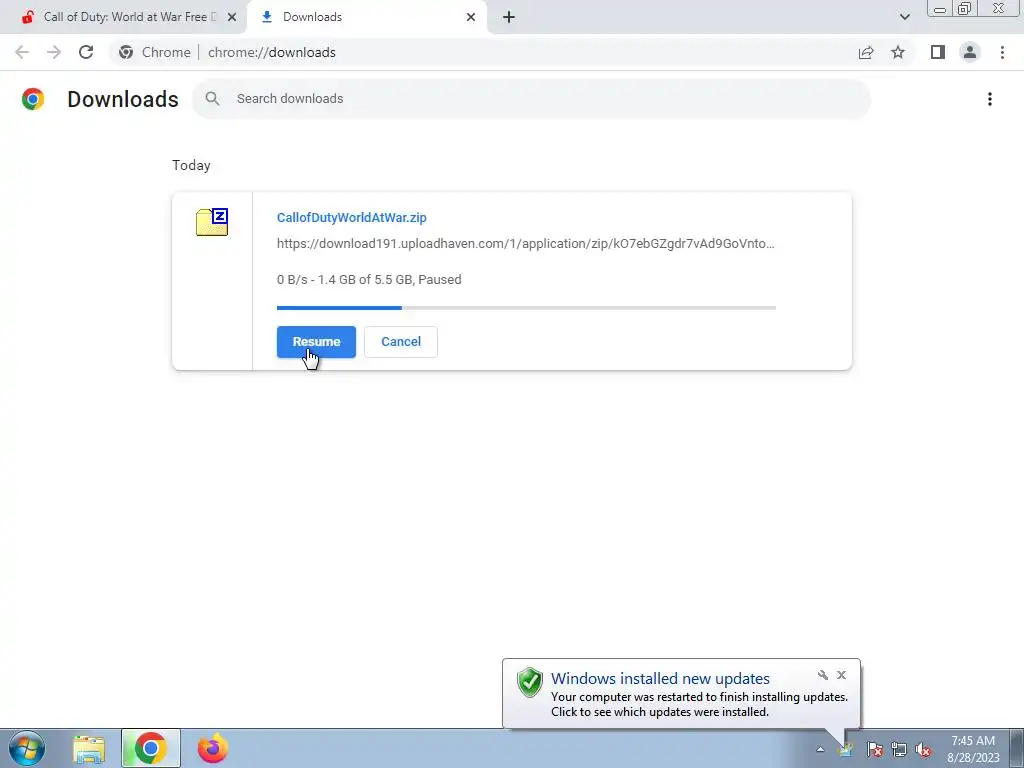Focus the Search downloads field
The width and height of the screenshot is (1024, 768).
[532, 99]
